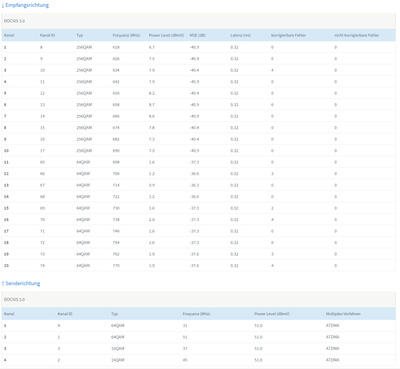Screen dimensions: 400x369
Task: Click the MSE (dB) column header
Action: 197,35
